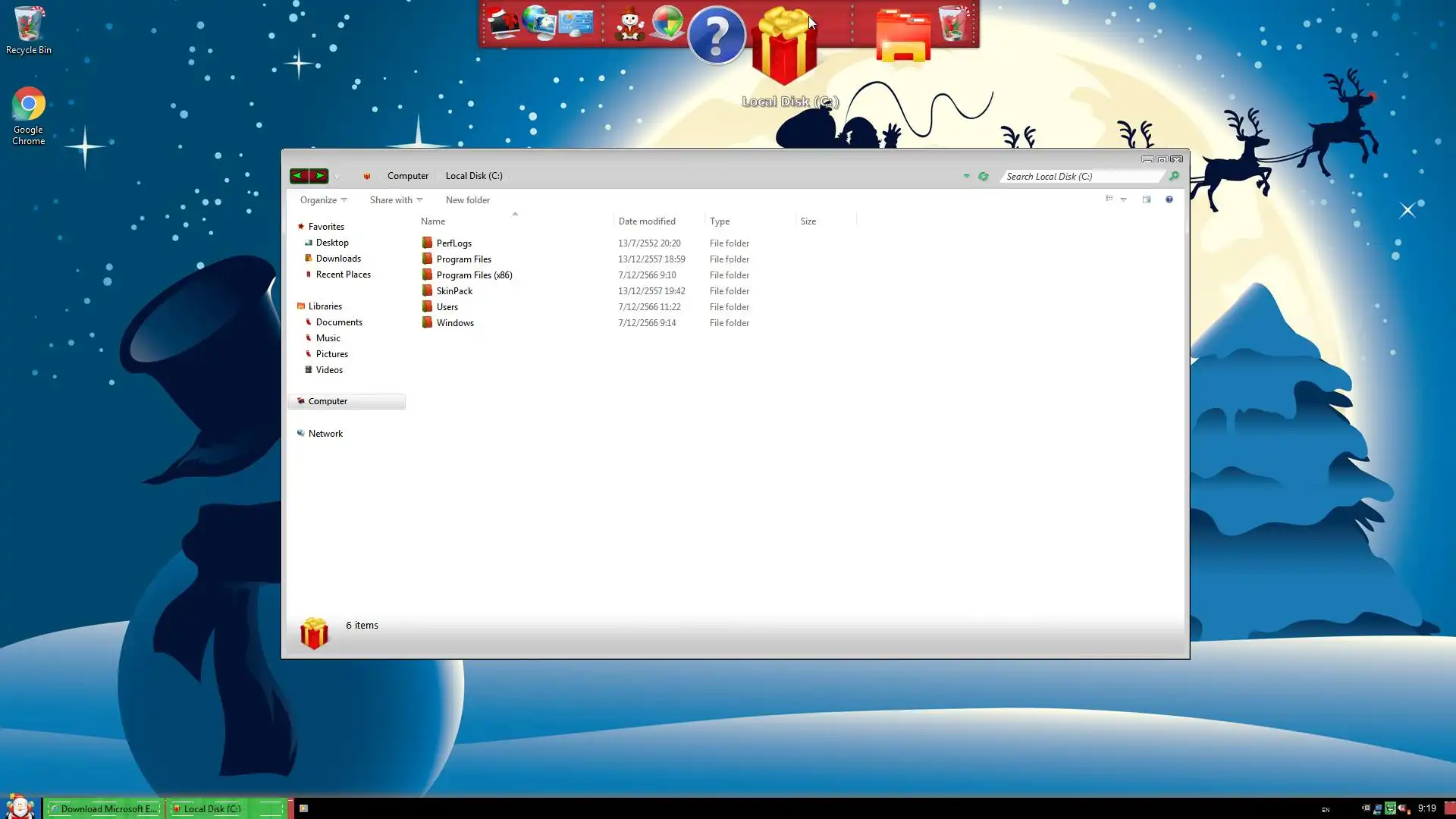The height and width of the screenshot is (819, 1456).
Task: Click the snowman icon in top dock
Action: click(629, 24)
